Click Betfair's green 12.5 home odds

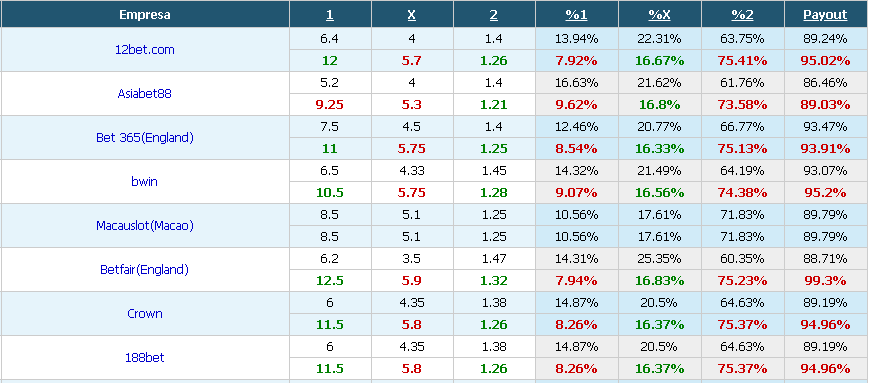click(x=329, y=281)
